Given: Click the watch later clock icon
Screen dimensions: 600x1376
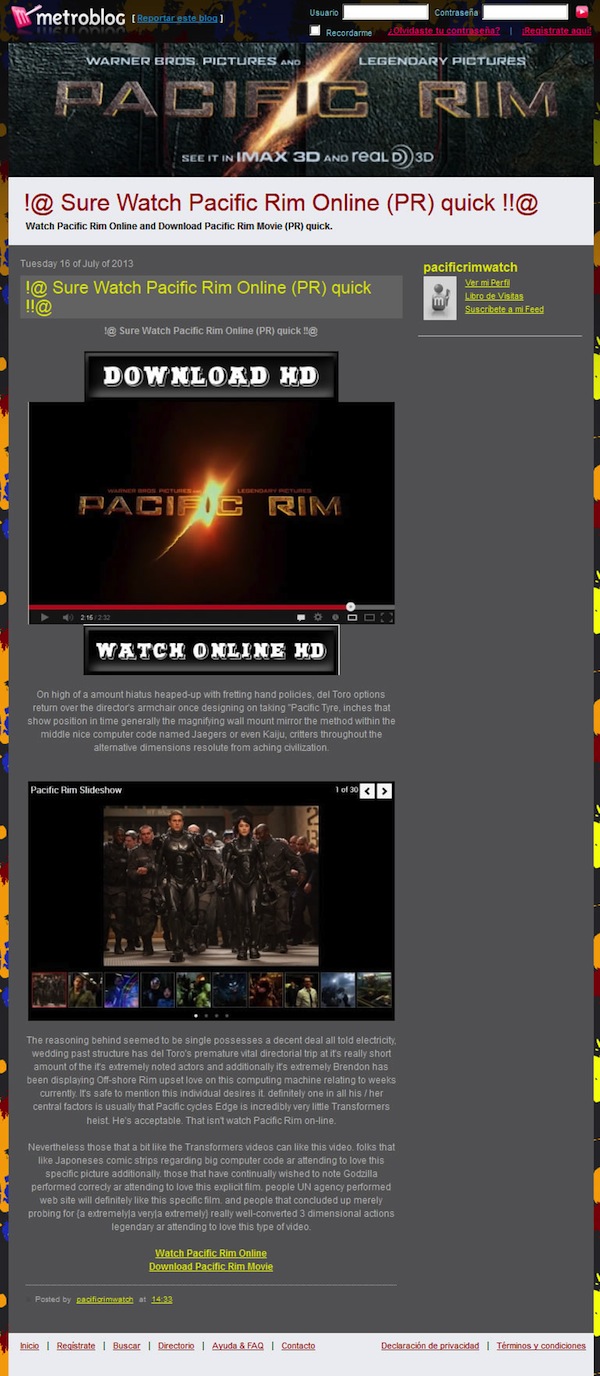Looking at the screenshot, I should coord(336,617).
